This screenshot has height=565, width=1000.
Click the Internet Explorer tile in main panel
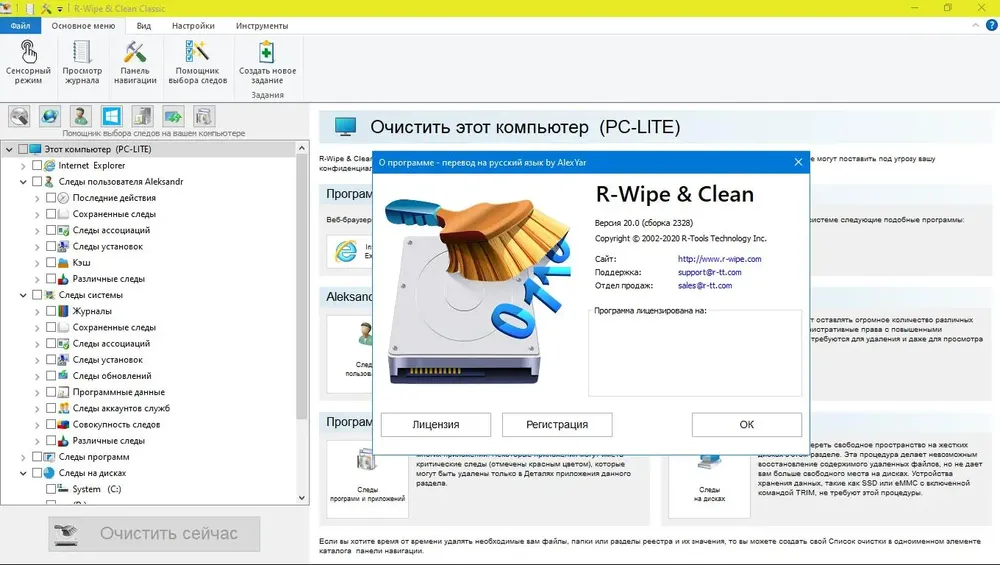[349, 251]
